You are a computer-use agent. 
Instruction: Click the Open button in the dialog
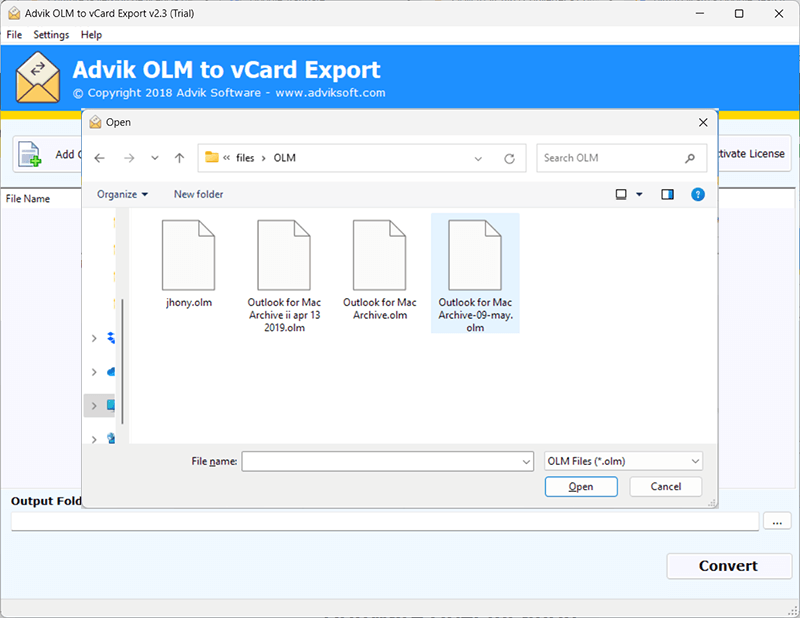point(581,487)
